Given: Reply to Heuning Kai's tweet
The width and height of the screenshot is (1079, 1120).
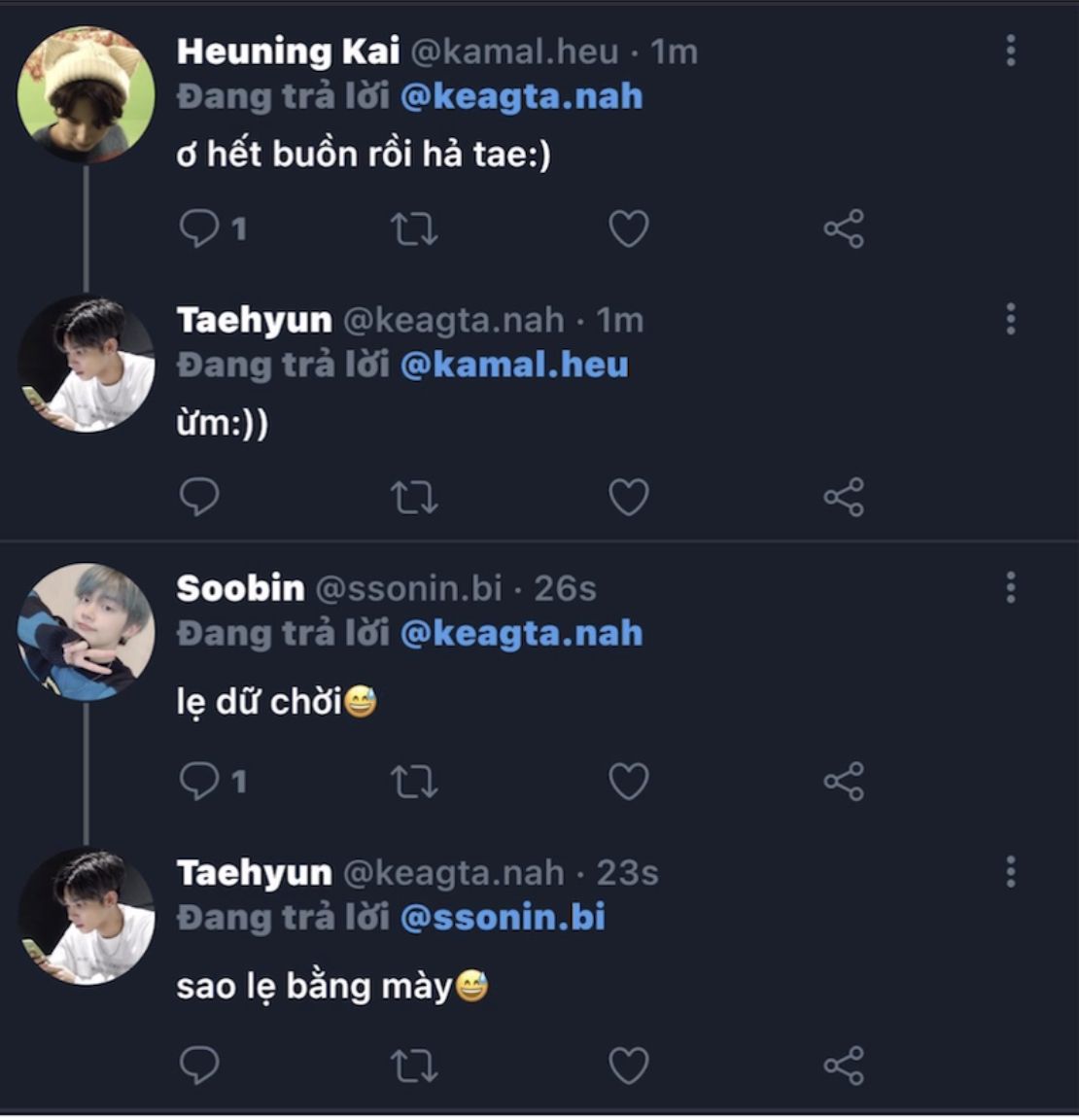Looking at the screenshot, I should [x=200, y=229].
